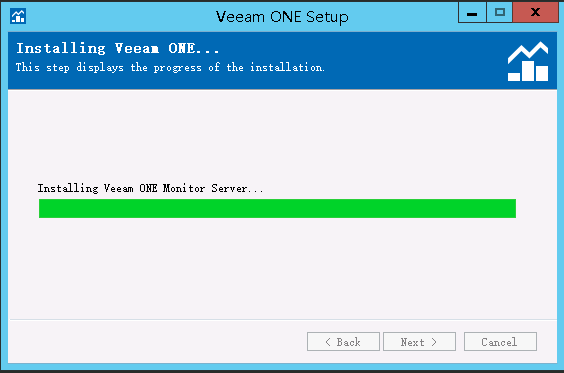The width and height of the screenshot is (564, 373).
Task: Click the empty area below the progress bar
Action: click(x=282, y=268)
